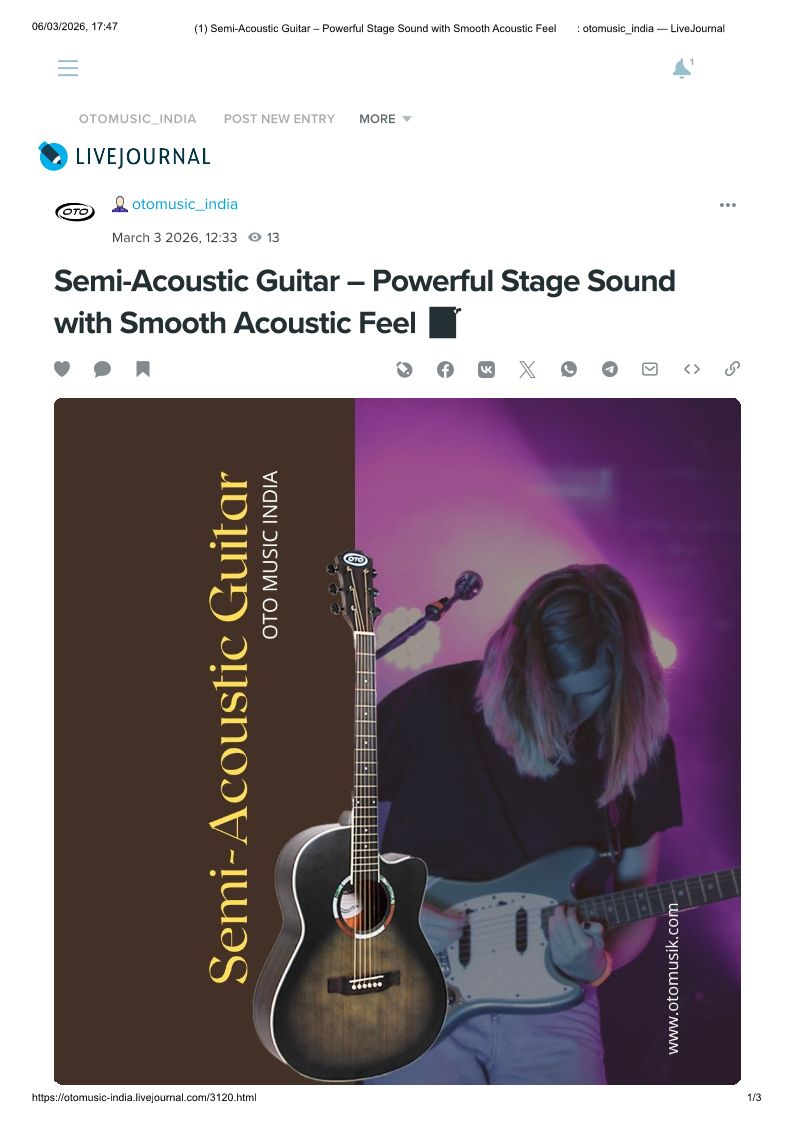Open comments via speech bubble icon
This screenshot has width=793, height=1123.
pyautogui.click(x=102, y=369)
